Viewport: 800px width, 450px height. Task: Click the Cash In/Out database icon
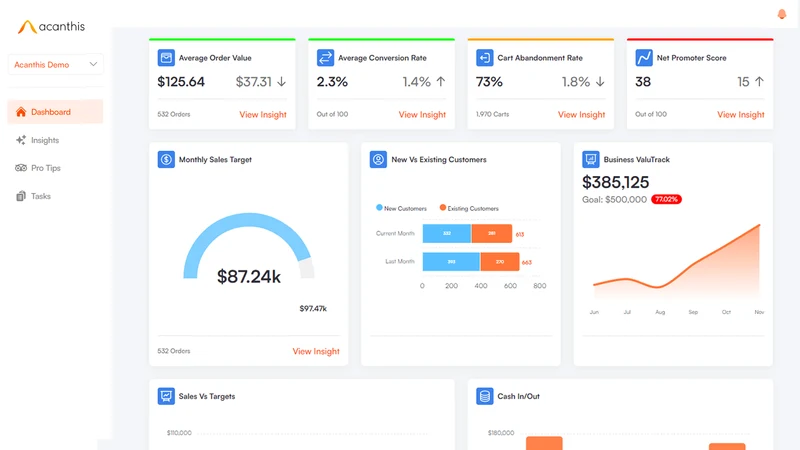pos(484,396)
